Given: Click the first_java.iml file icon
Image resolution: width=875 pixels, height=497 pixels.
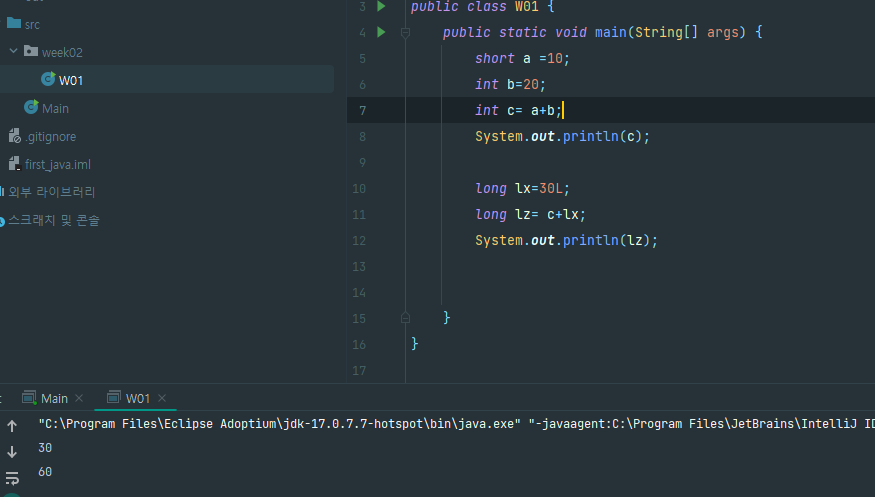Looking at the screenshot, I should (x=15, y=163).
